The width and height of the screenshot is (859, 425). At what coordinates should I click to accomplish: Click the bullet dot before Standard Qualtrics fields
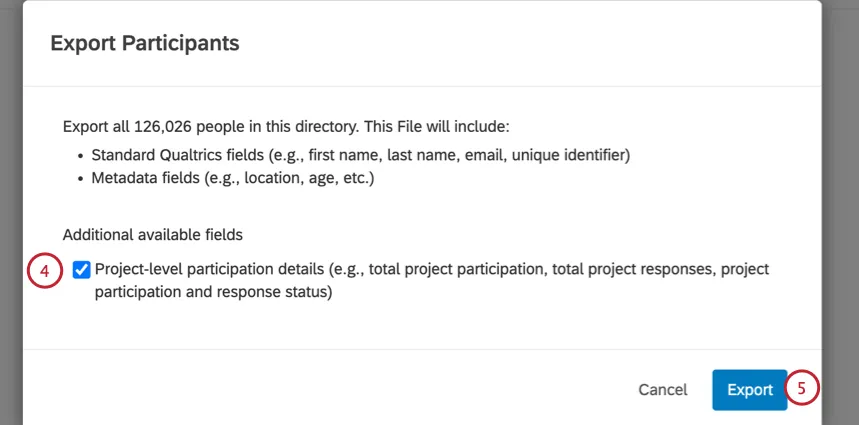coord(81,156)
